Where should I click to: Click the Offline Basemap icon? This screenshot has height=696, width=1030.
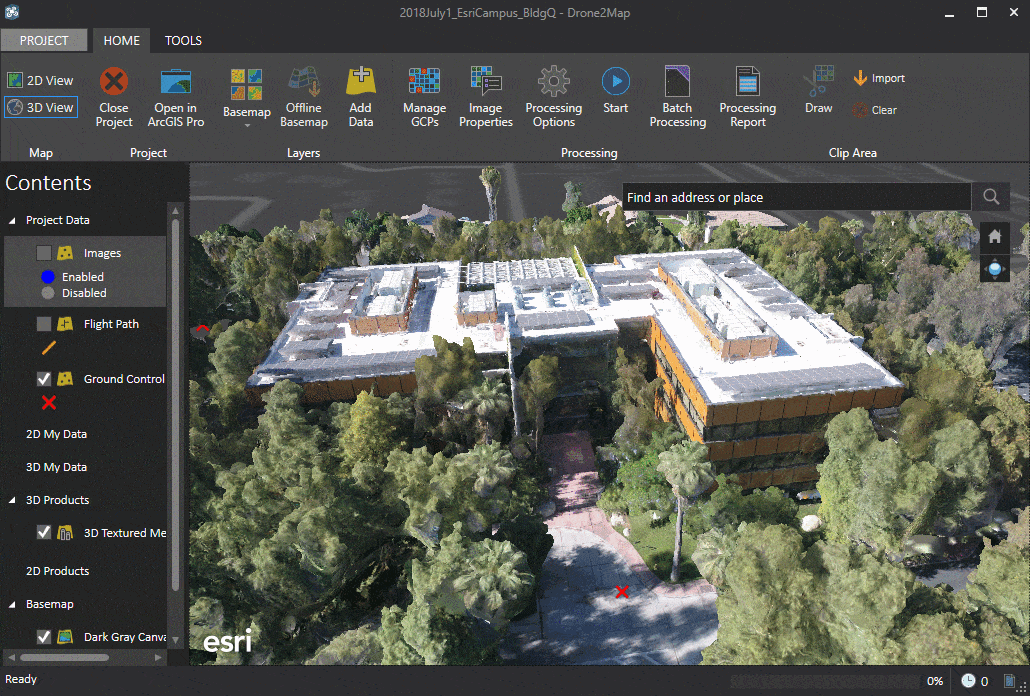303,81
